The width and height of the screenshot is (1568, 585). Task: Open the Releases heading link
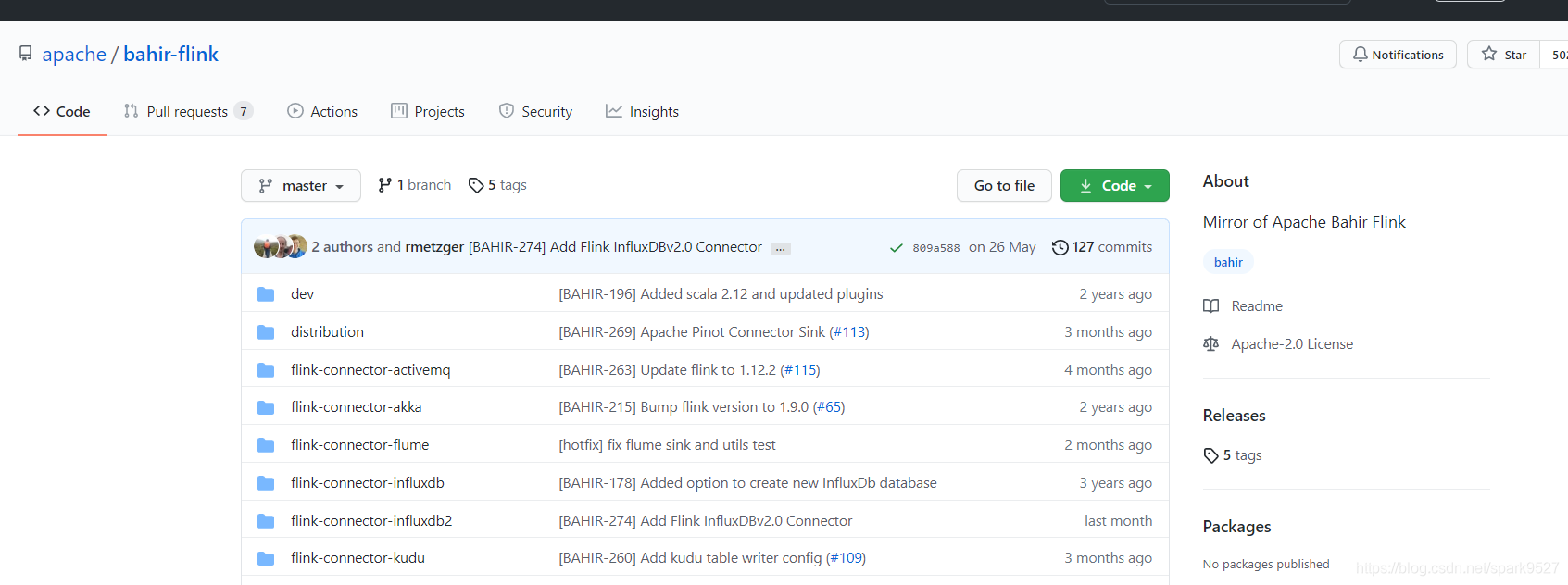click(x=1234, y=416)
